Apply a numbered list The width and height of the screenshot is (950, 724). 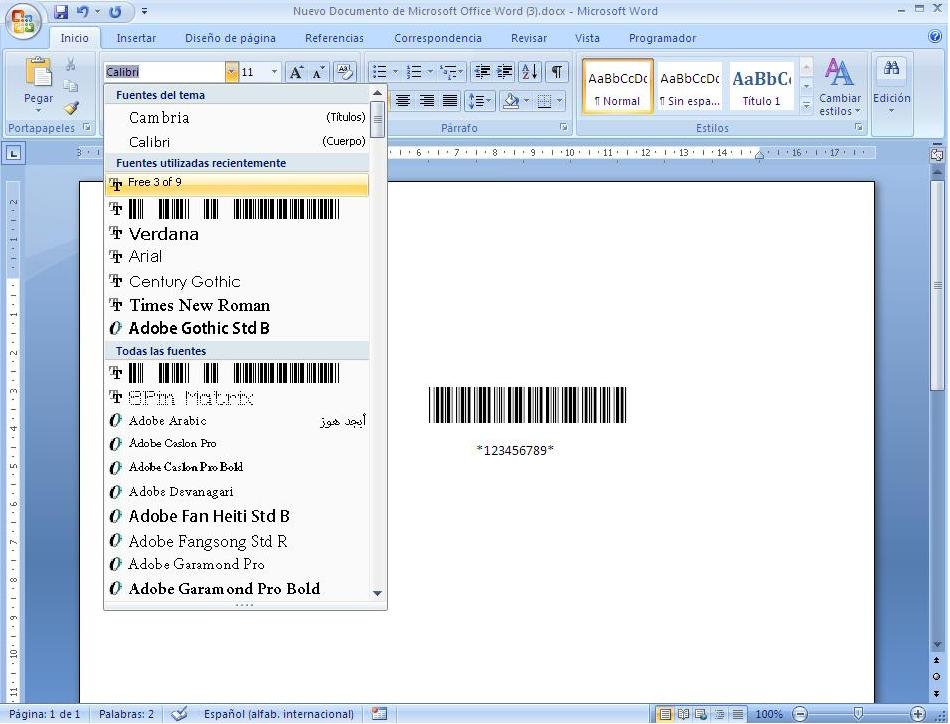click(x=414, y=73)
